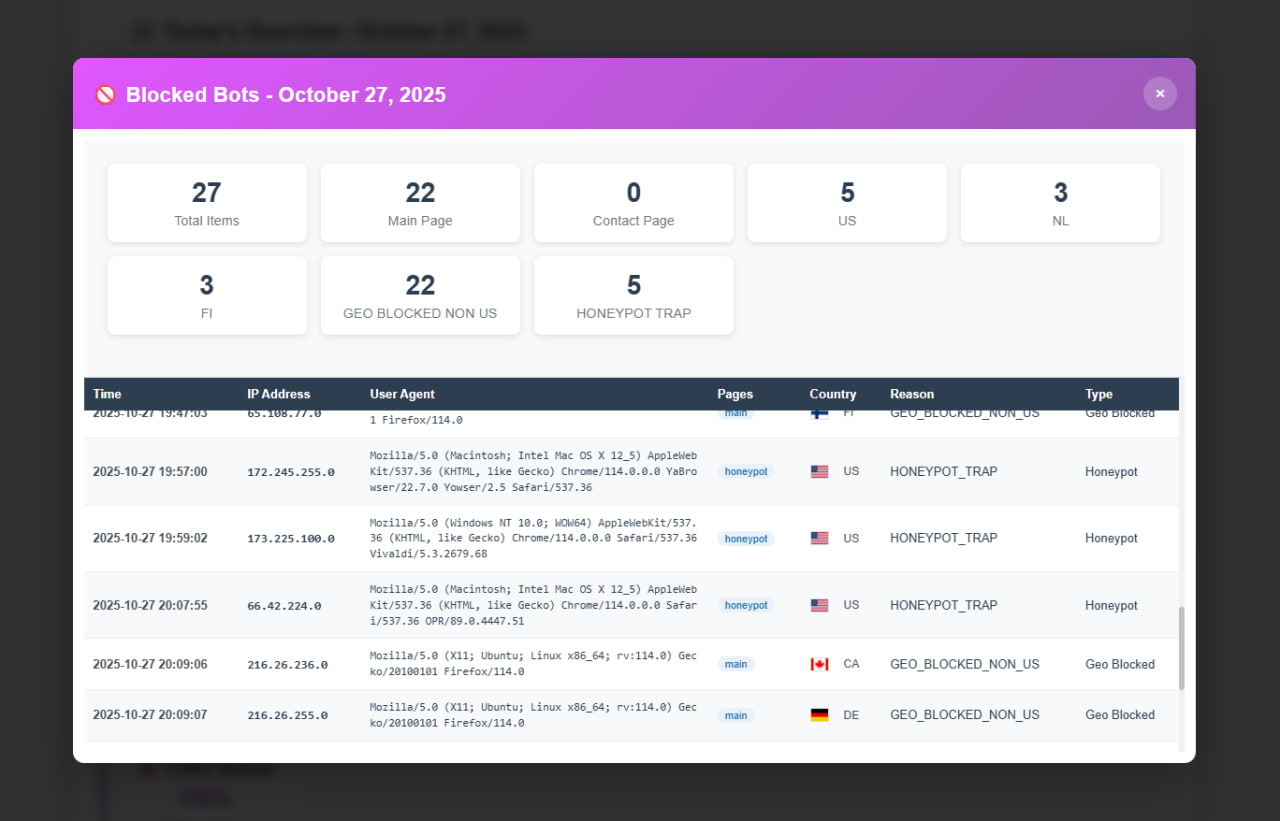Image resolution: width=1280 pixels, height=821 pixels.
Task: Click main tag for 216.26.255.0
Action: click(736, 716)
